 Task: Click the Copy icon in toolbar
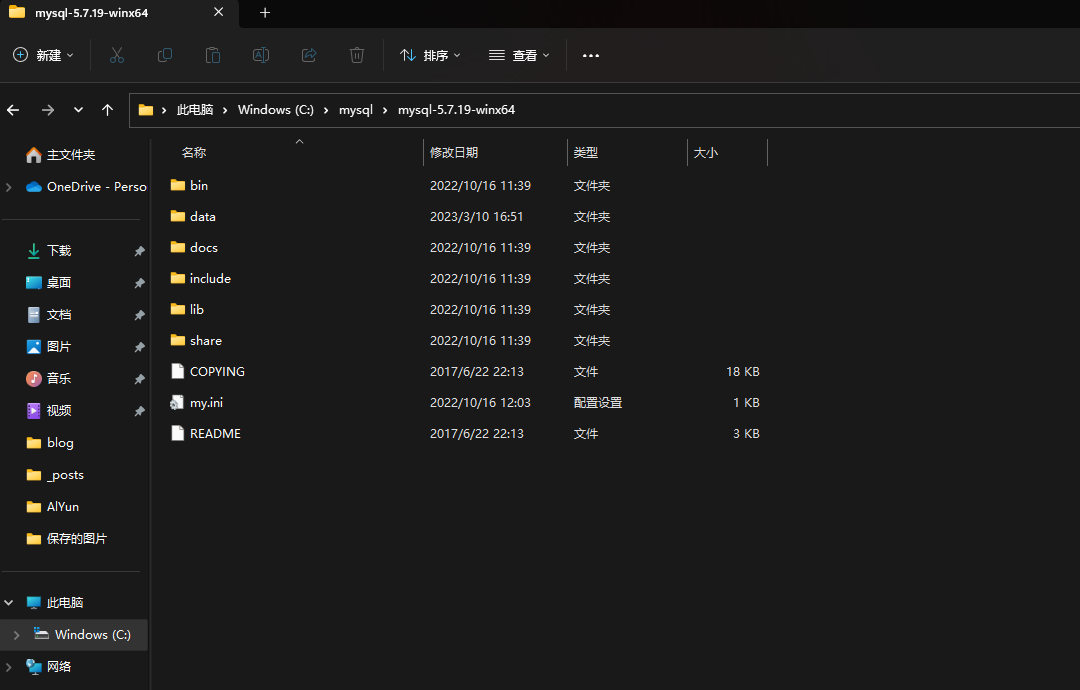click(165, 56)
